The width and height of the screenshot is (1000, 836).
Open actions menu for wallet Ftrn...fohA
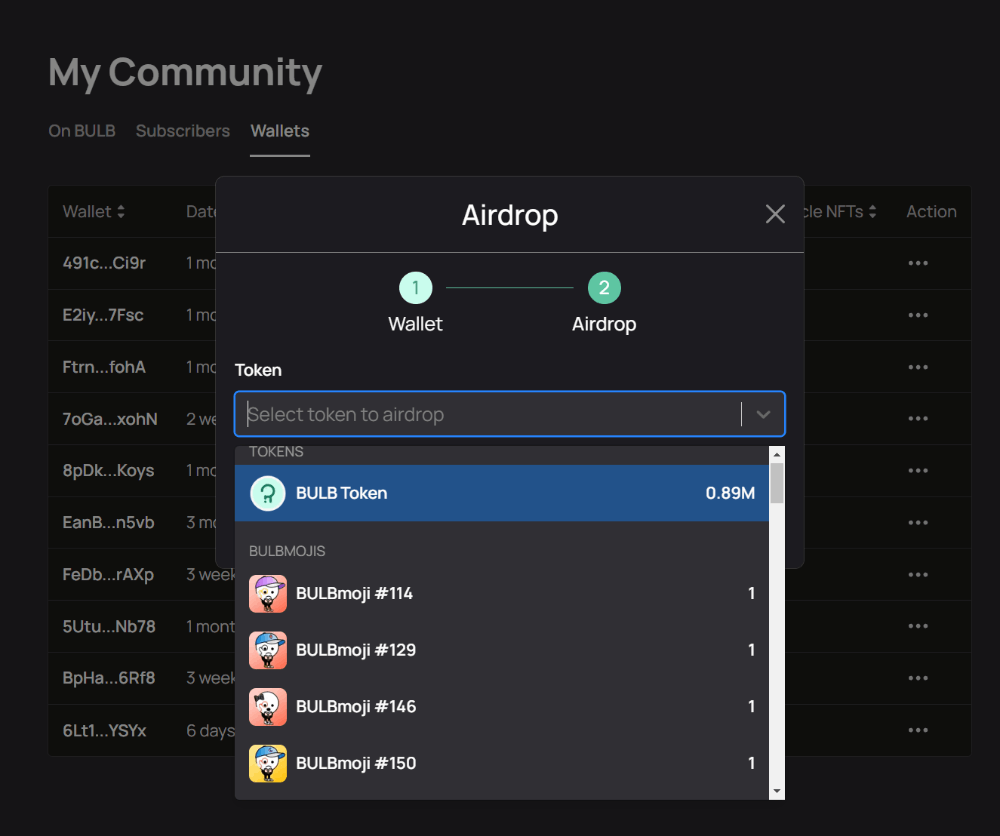918,367
